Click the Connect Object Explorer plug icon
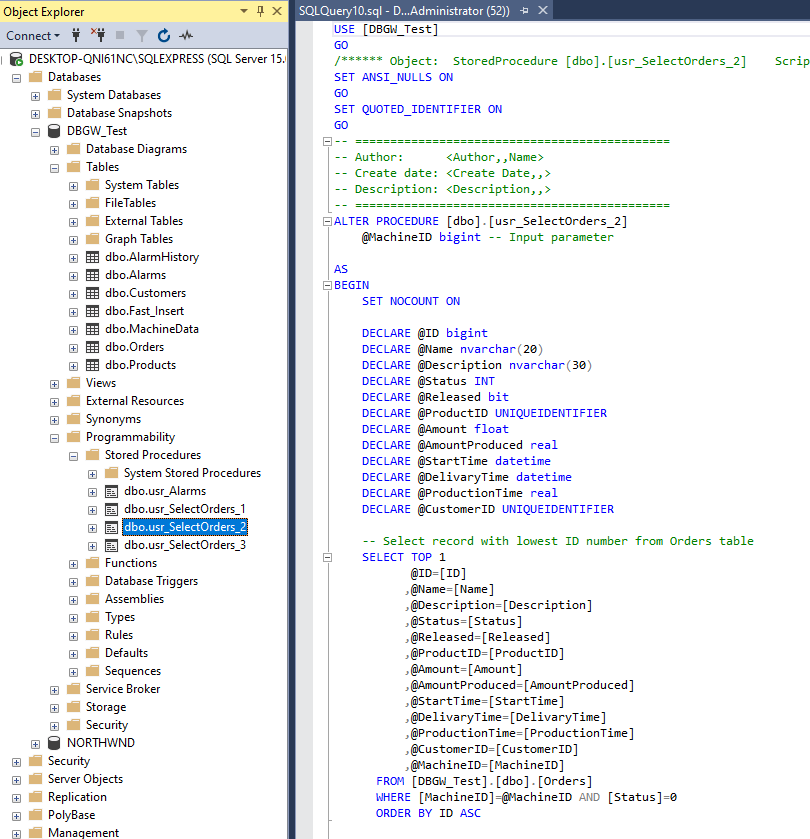 click(76, 35)
